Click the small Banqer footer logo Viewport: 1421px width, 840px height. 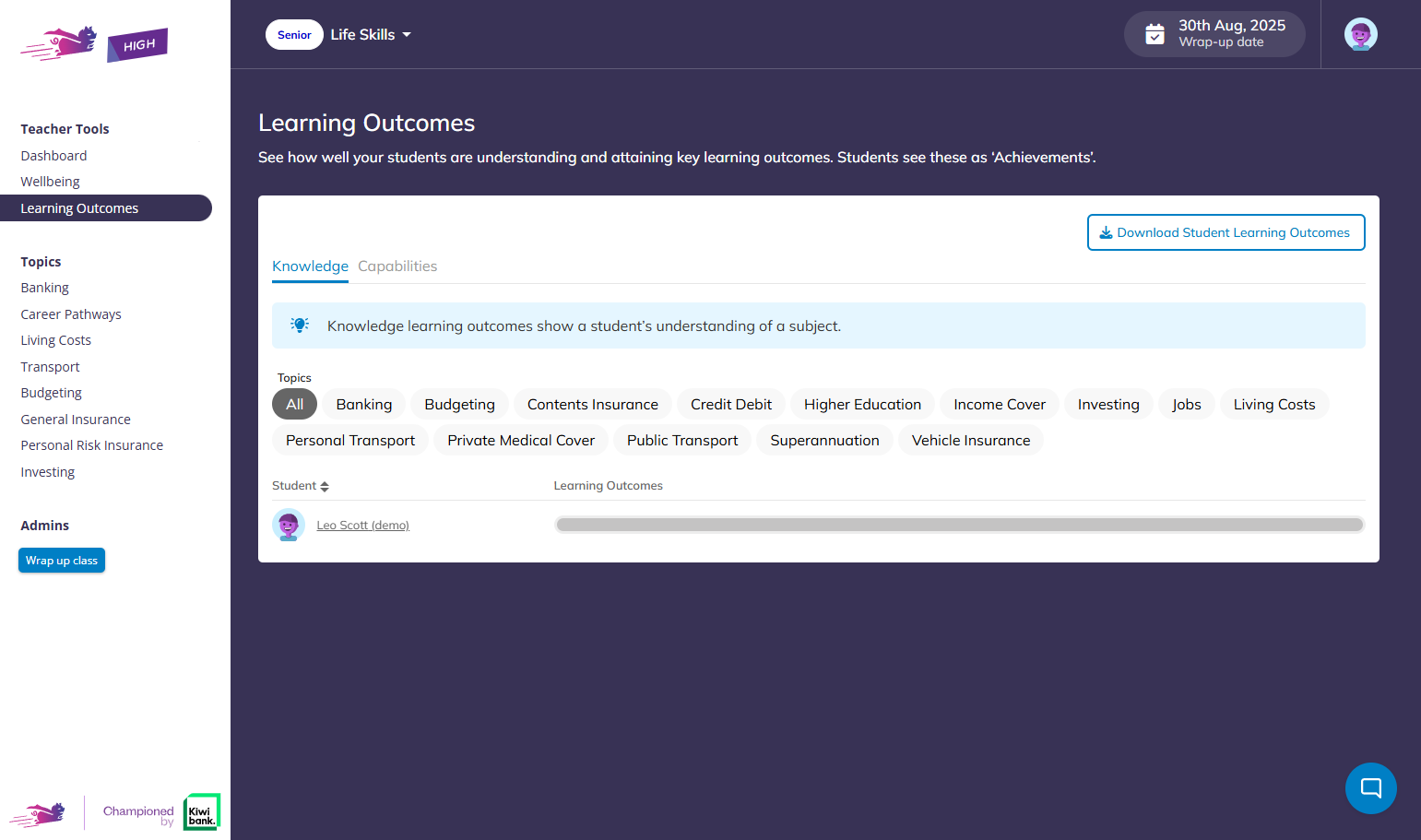(38, 814)
